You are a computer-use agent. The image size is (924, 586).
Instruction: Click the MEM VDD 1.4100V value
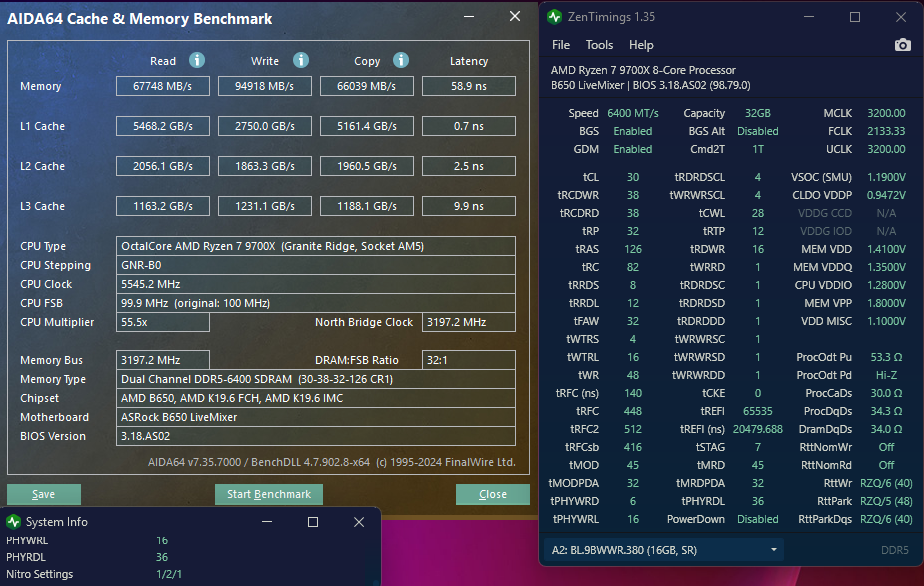pos(886,249)
